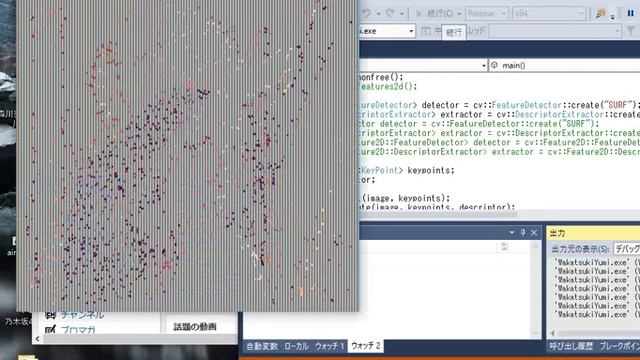640x360 pixels.
Task: Click the Redo arrow icon in toolbar
Action: point(390,13)
